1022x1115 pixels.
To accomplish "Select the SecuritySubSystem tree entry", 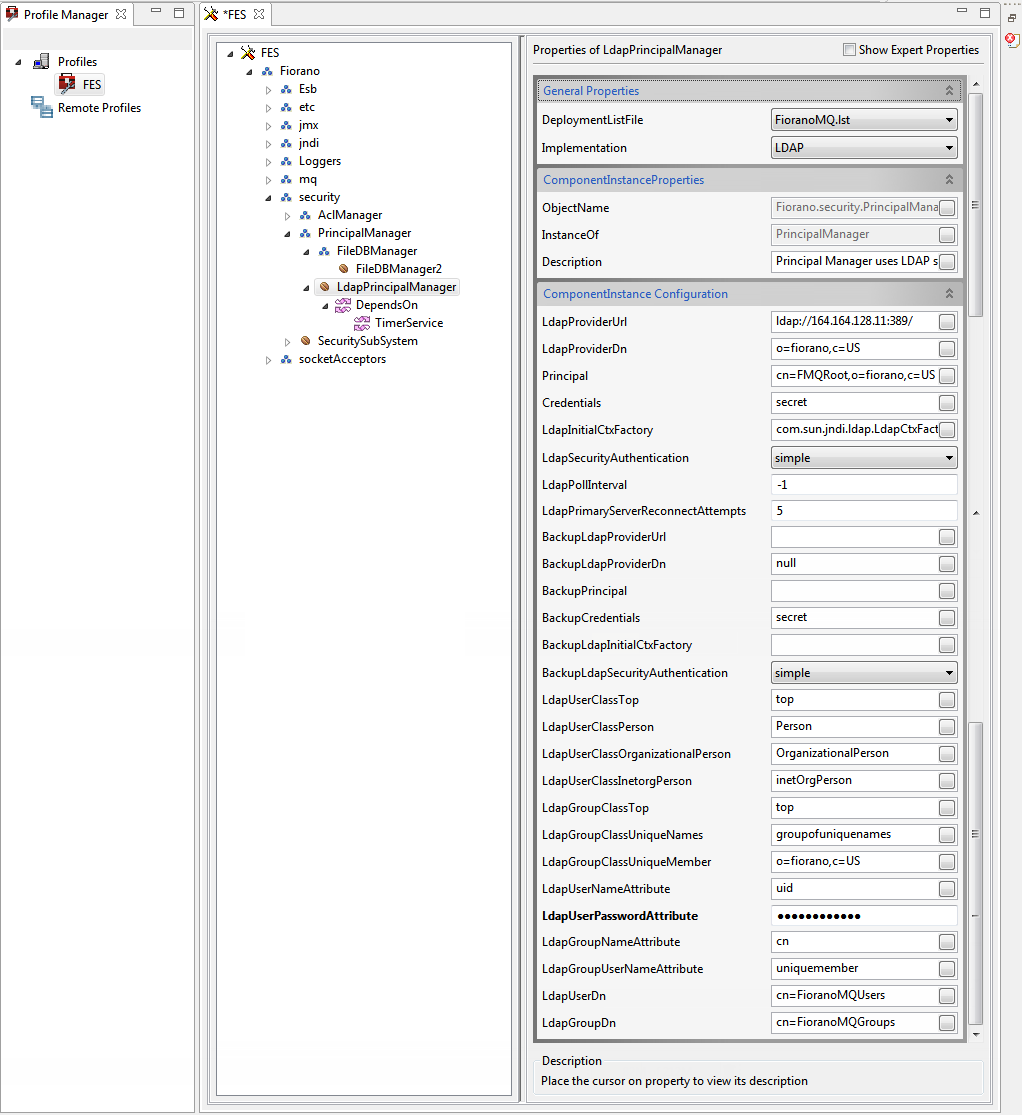I will click(368, 341).
